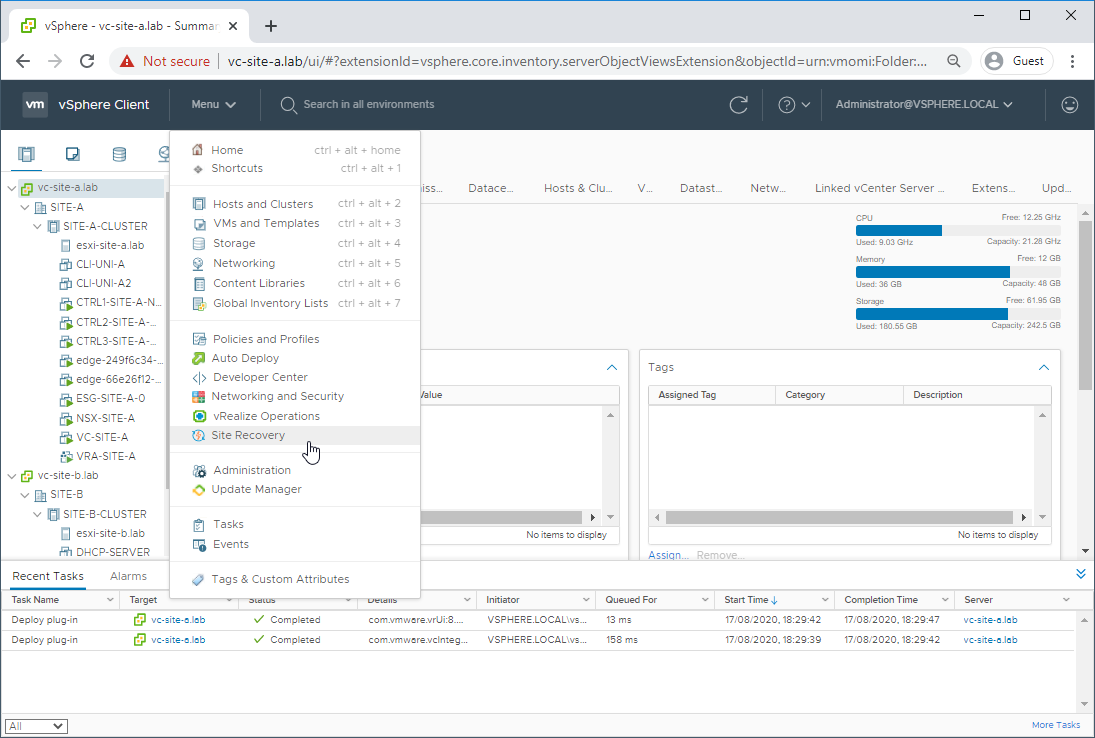Open Auto Deploy from menu

click(x=295, y=358)
